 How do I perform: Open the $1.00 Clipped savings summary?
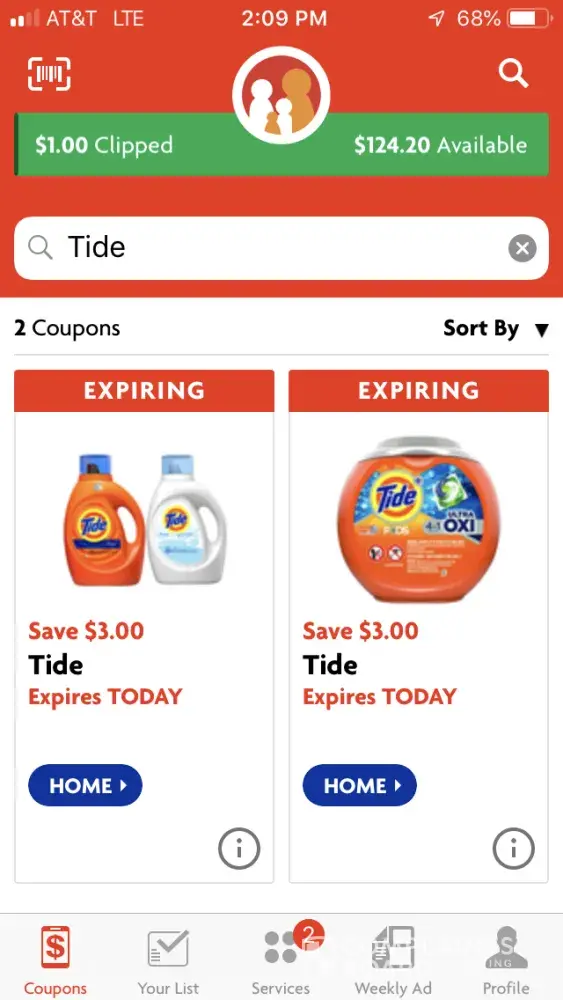[x=104, y=145]
